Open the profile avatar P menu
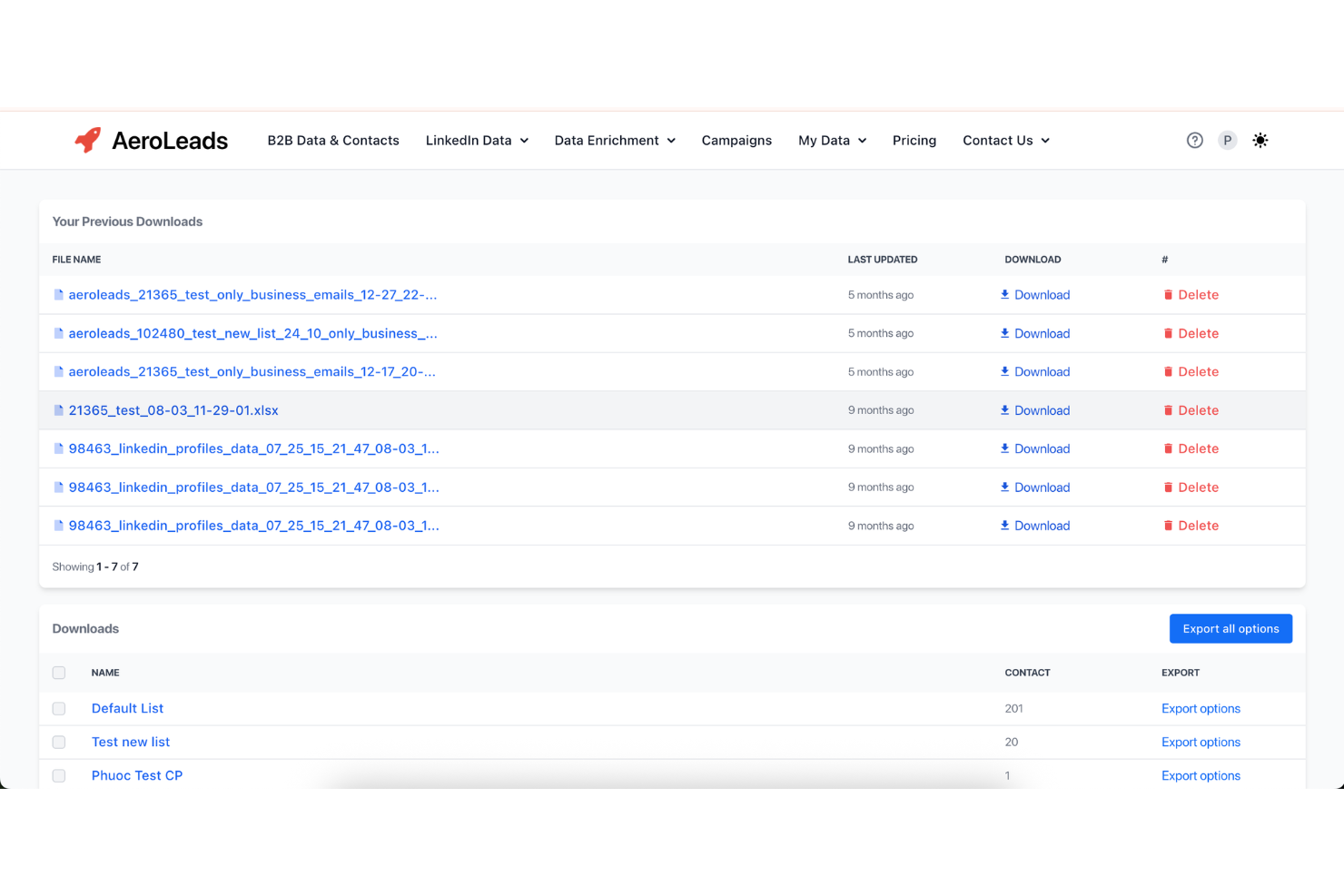Image resolution: width=1344 pixels, height=896 pixels. pos(1228,140)
